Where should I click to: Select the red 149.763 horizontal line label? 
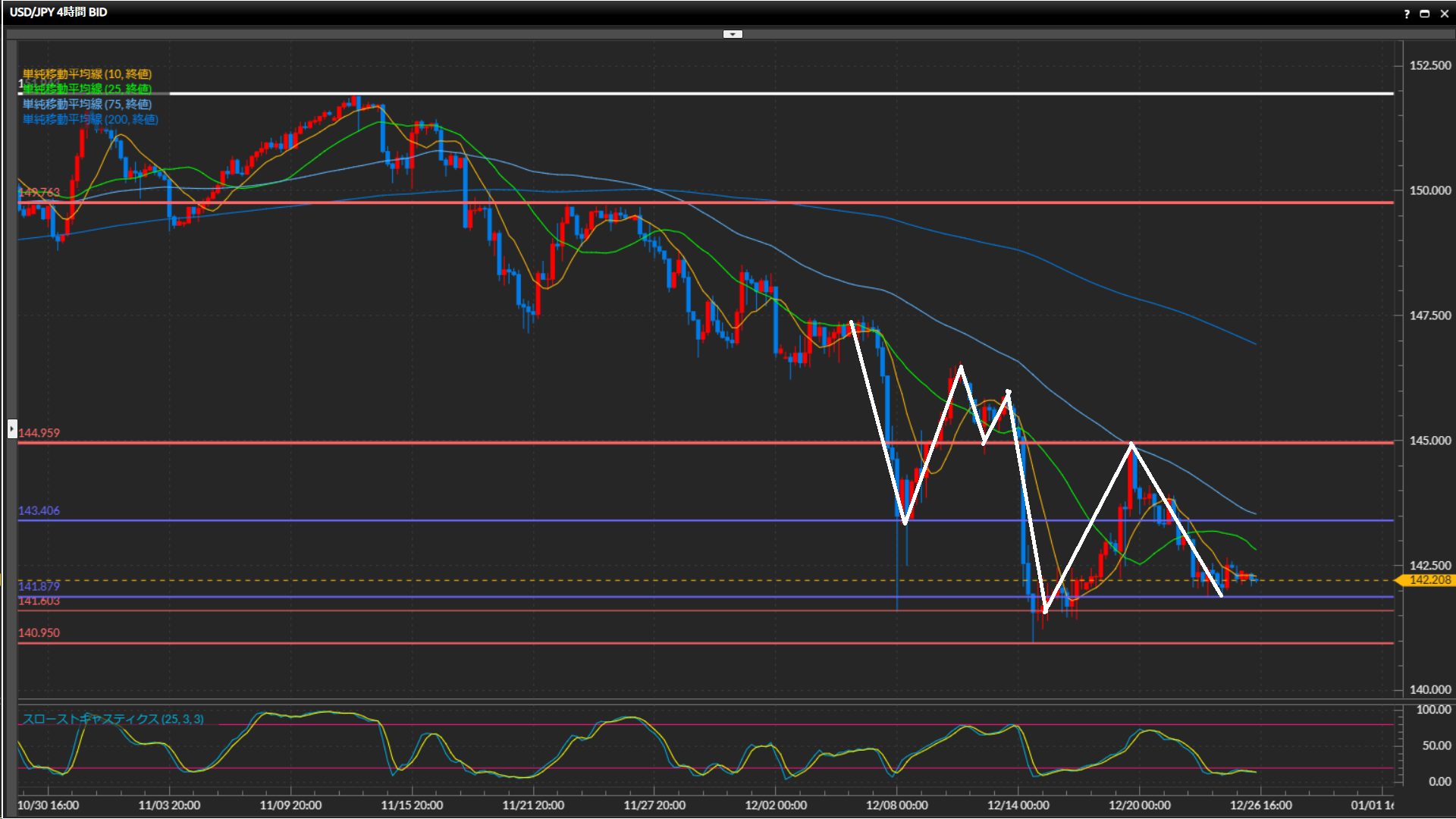click(39, 193)
